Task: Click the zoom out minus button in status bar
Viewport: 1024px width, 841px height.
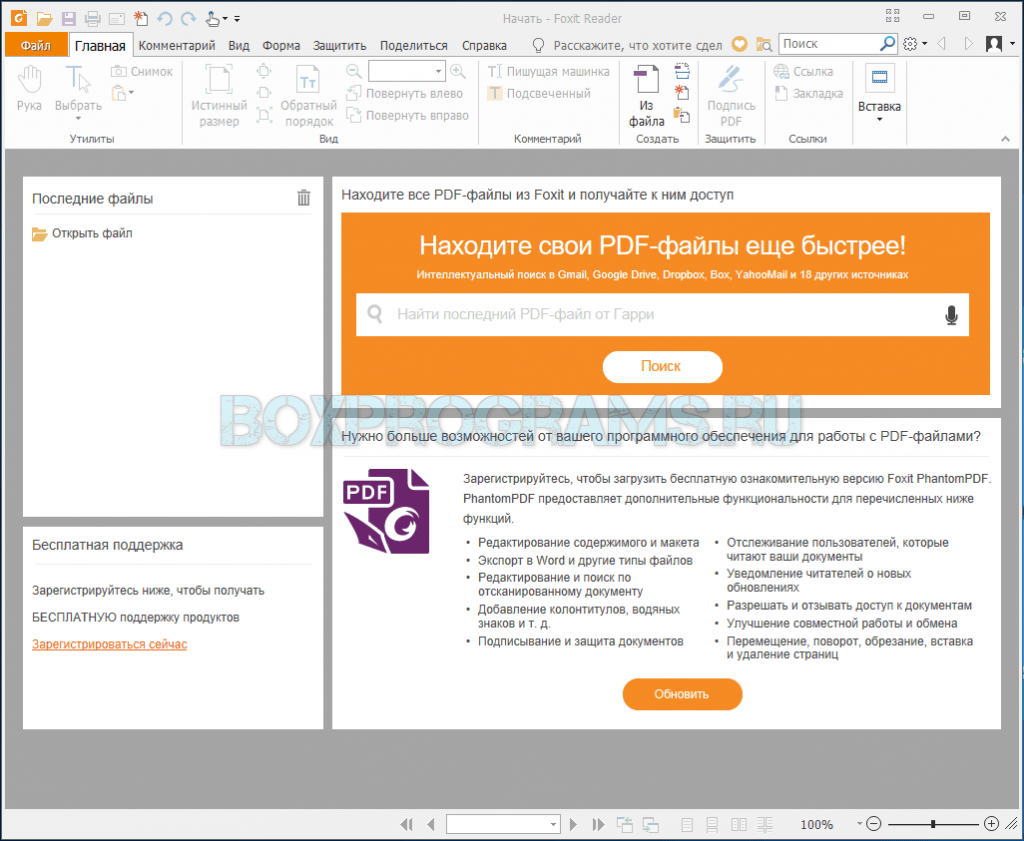Action: (873, 824)
